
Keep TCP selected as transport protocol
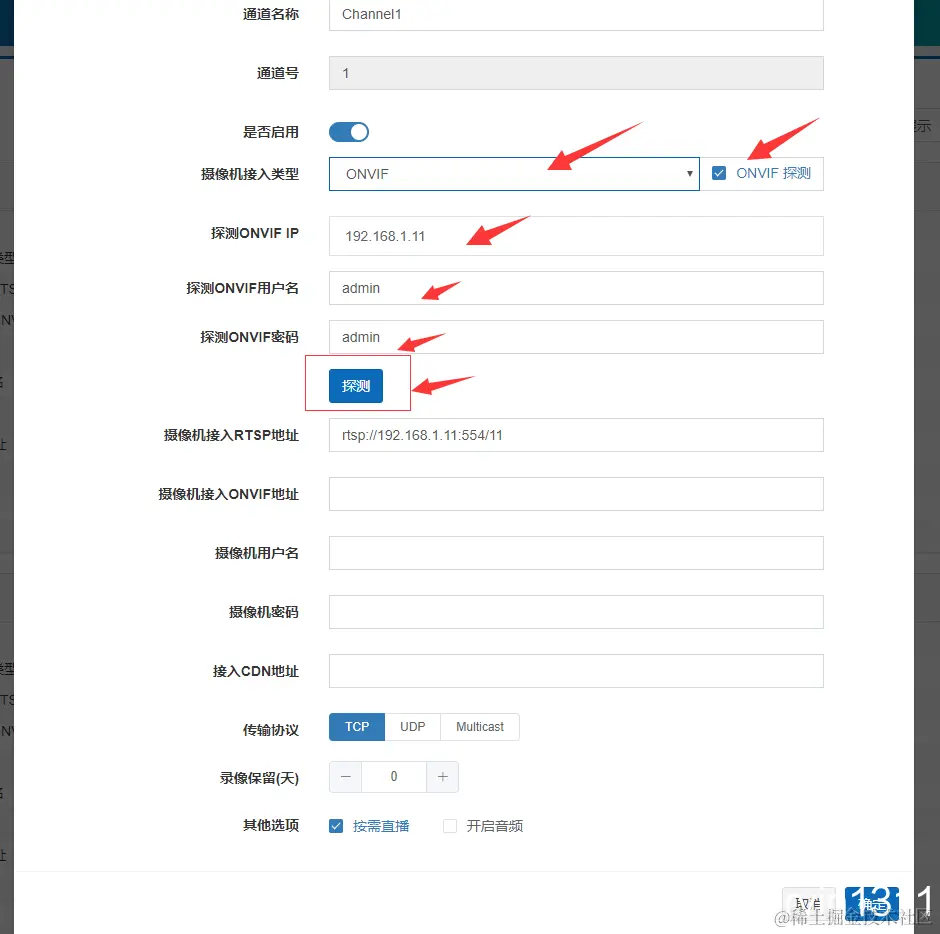(x=356, y=727)
